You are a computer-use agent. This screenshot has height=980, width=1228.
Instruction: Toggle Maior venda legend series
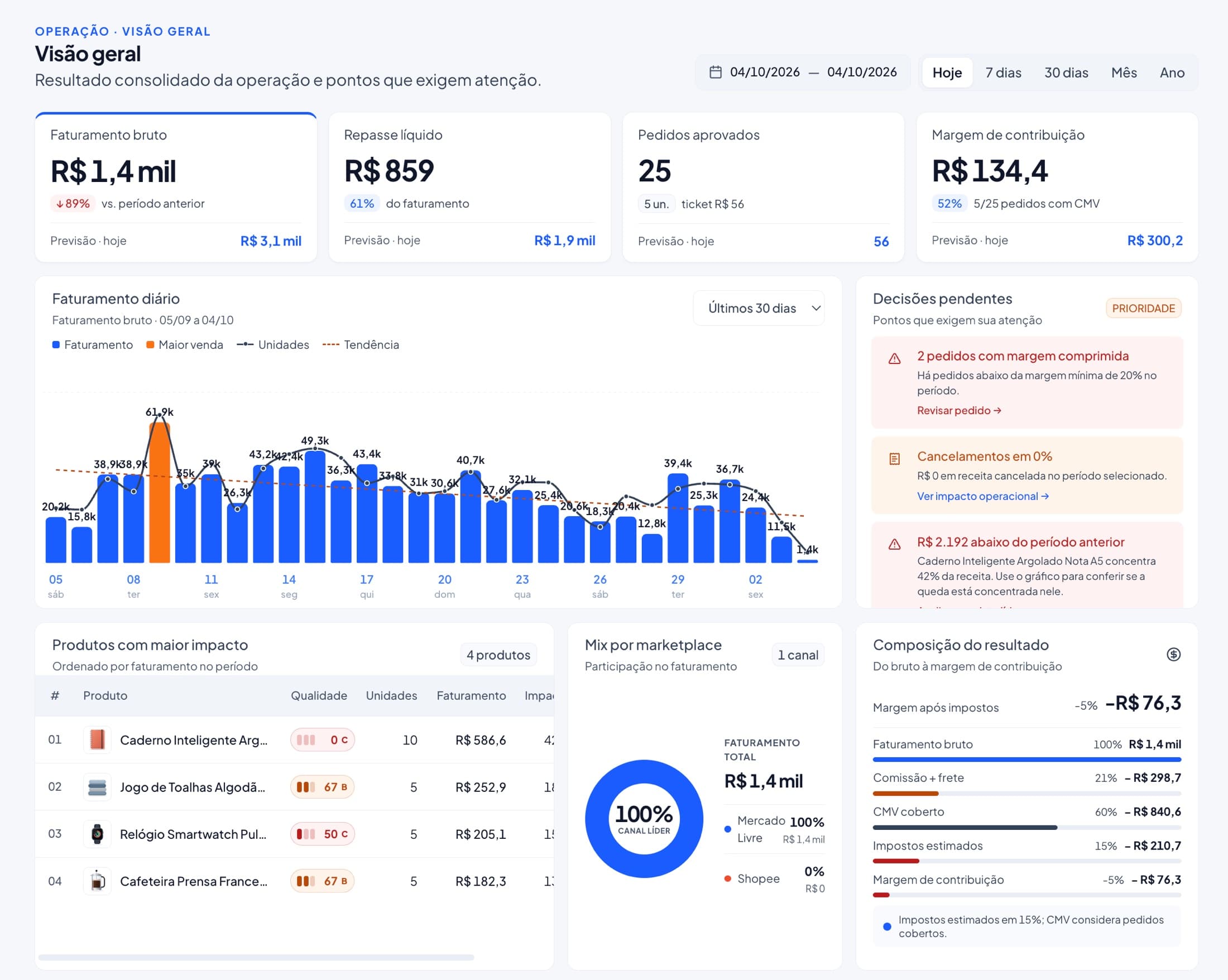185,344
